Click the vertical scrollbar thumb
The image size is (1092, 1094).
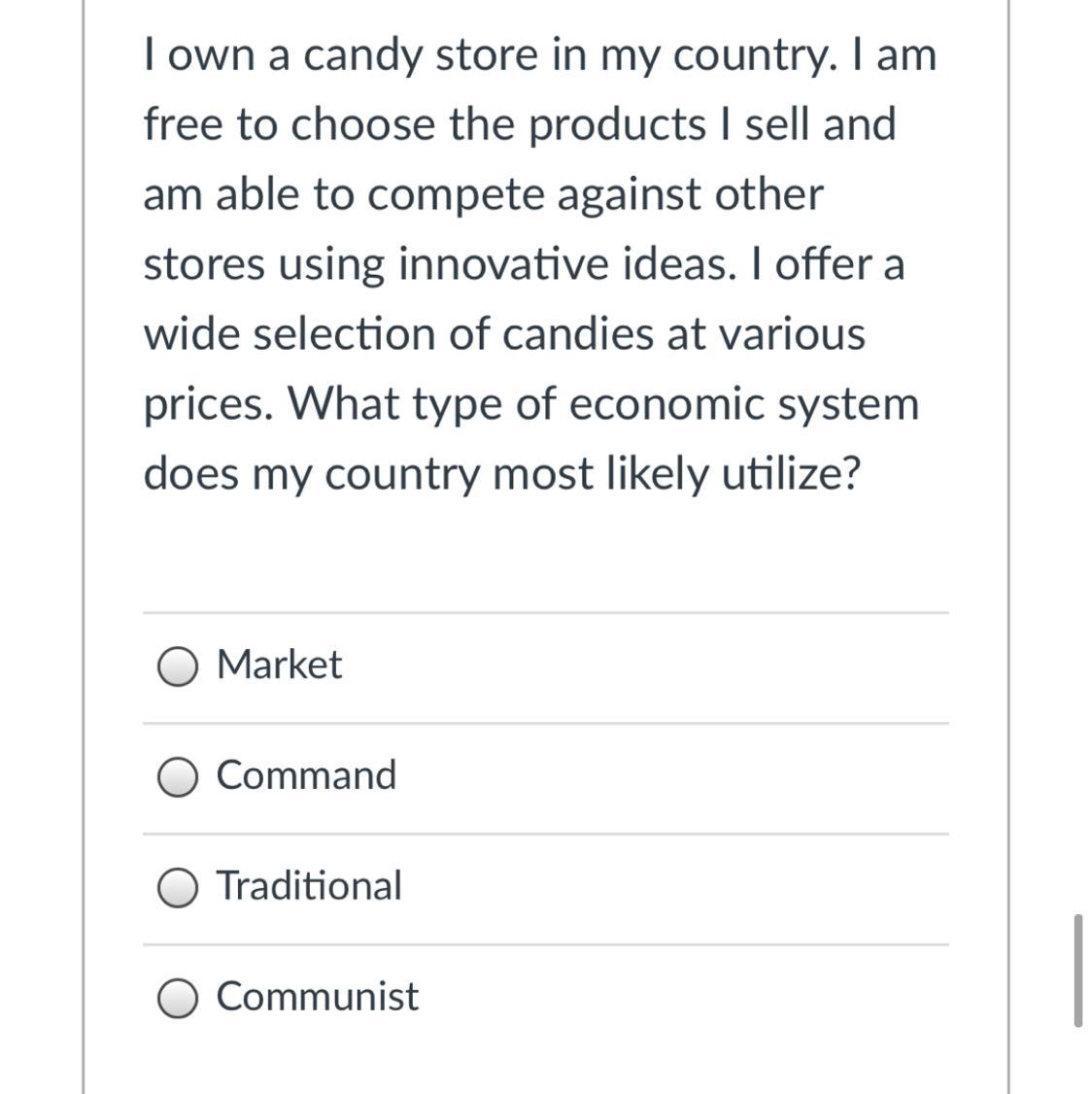(1077, 970)
